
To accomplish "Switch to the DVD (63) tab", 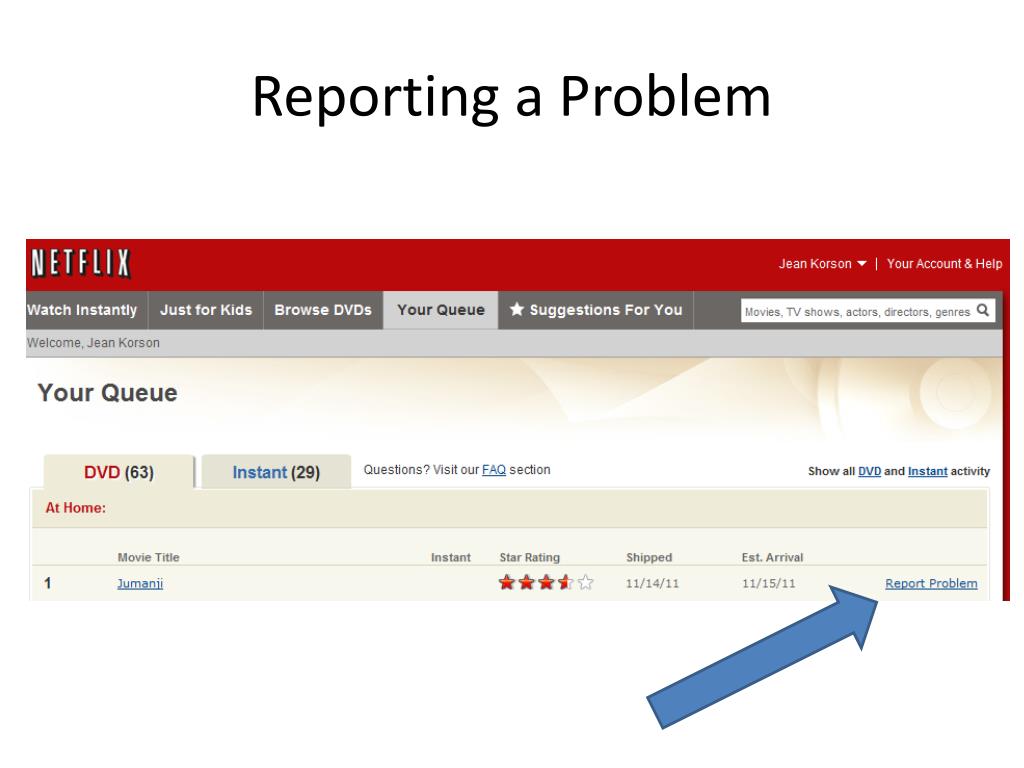I will 119,472.
